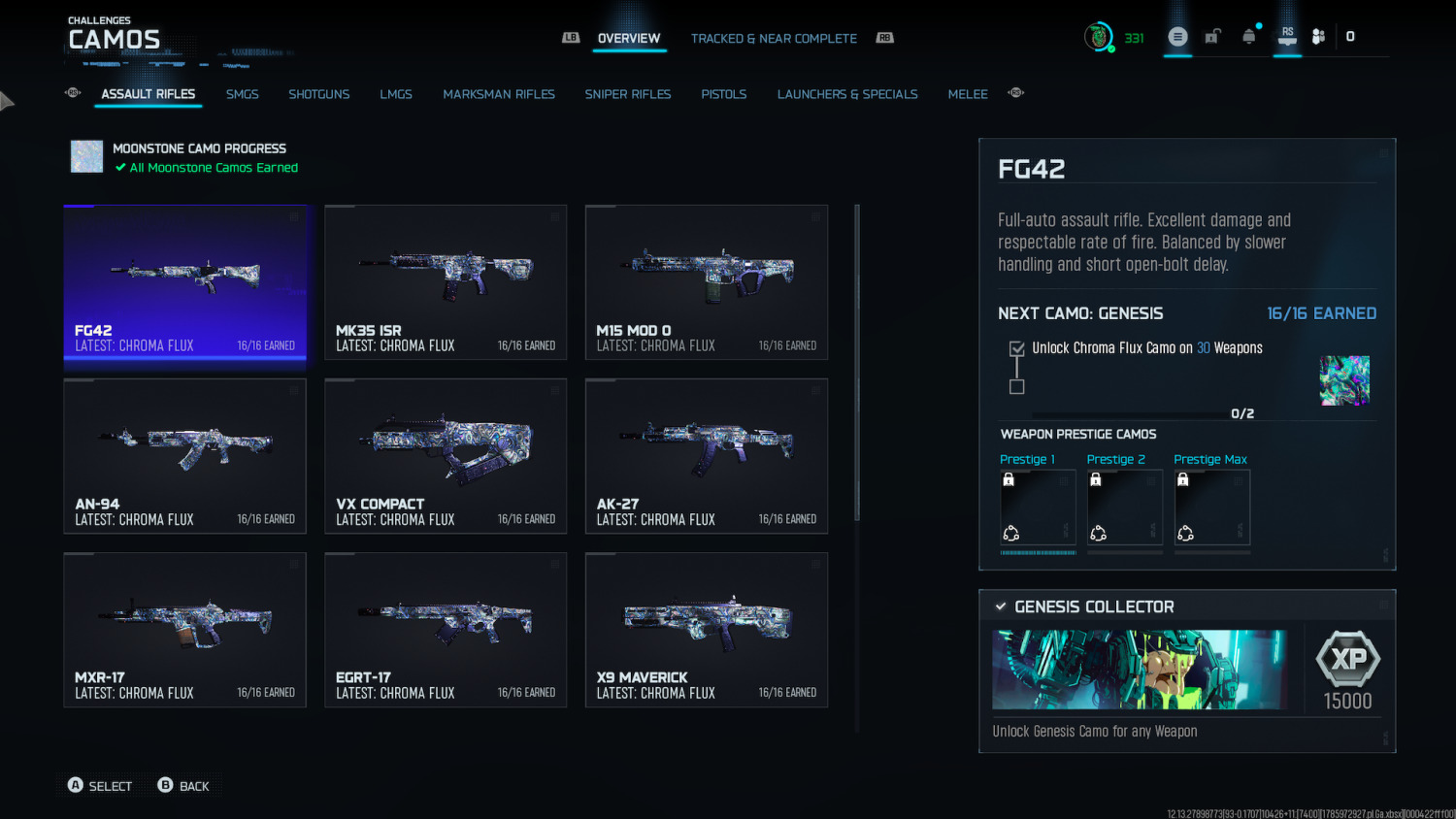The width and height of the screenshot is (1456, 819).
Task: Open the unlock tokens padlock icon
Action: (1212, 37)
